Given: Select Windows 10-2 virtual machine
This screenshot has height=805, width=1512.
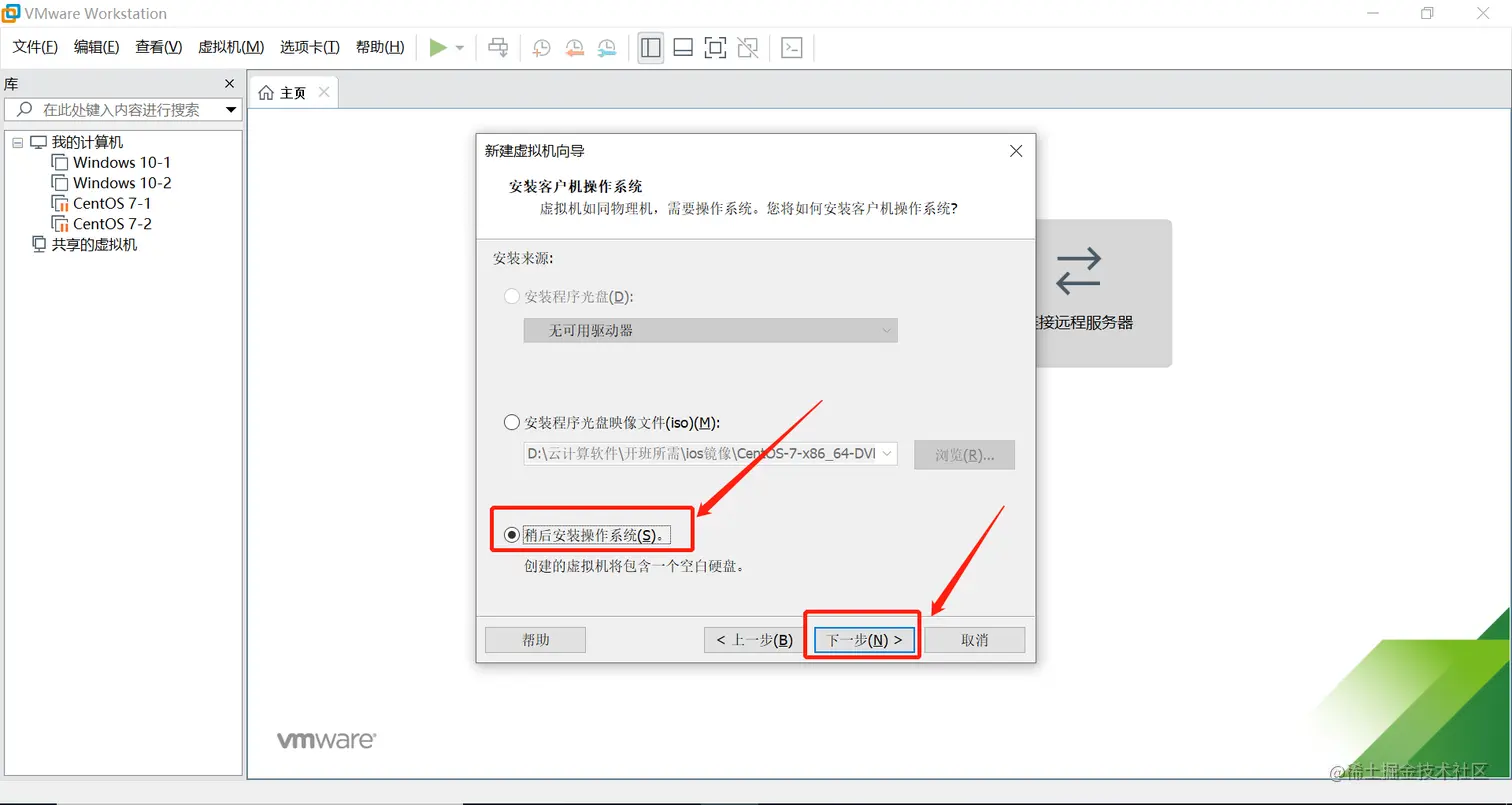Looking at the screenshot, I should (122, 183).
